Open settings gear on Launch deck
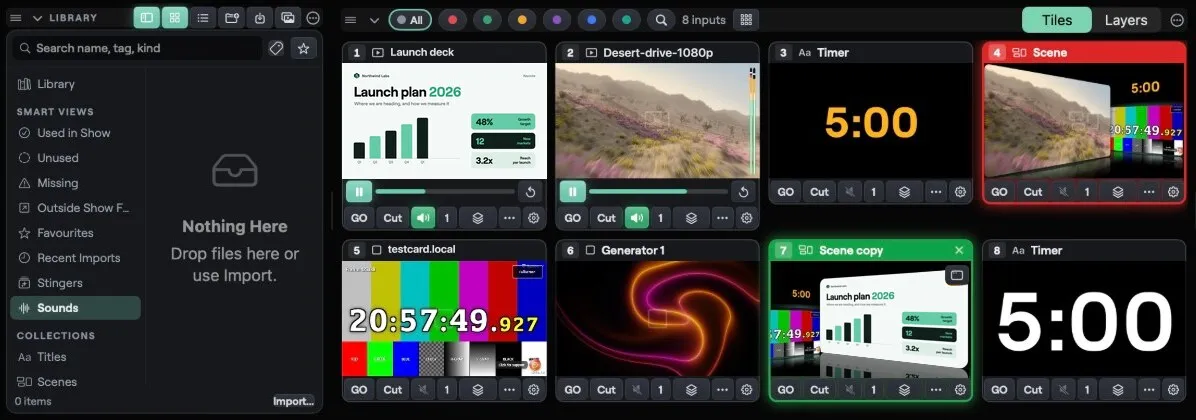 pyautogui.click(x=533, y=218)
